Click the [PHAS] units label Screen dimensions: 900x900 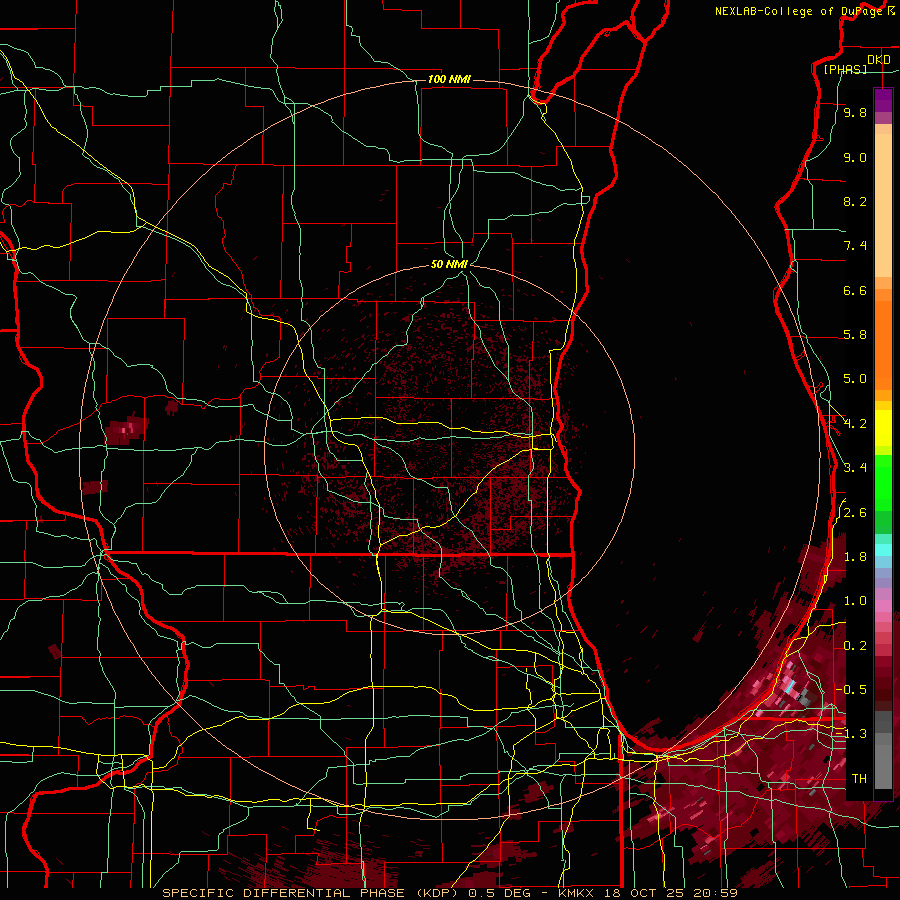click(x=845, y=69)
